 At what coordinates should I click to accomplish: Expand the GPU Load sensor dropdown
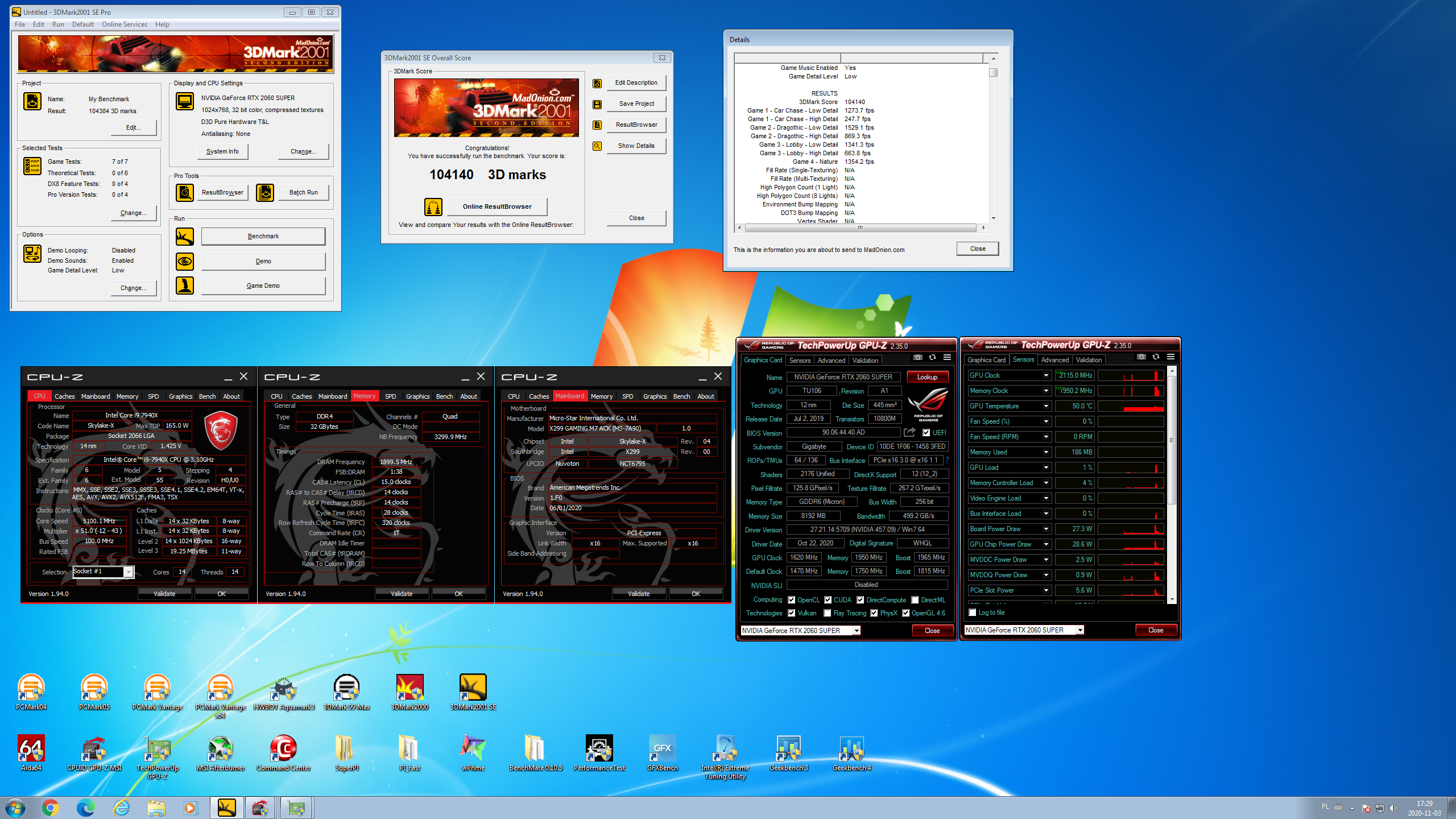[1045, 468]
